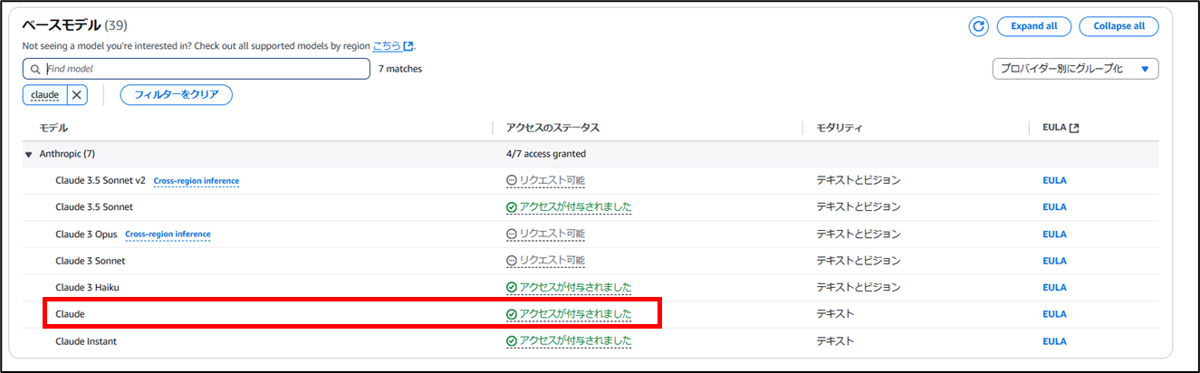Click リクエスト可能 status for Claude 3 Sonnet
Viewport: 1200px width, 373px height.
(546, 260)
